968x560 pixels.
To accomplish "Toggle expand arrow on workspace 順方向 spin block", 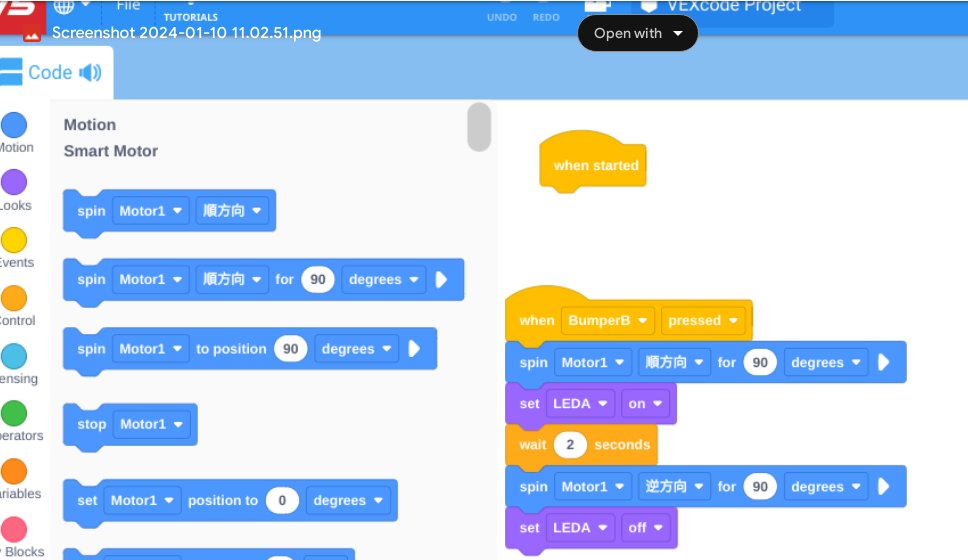I will click(x=883, y=362).
